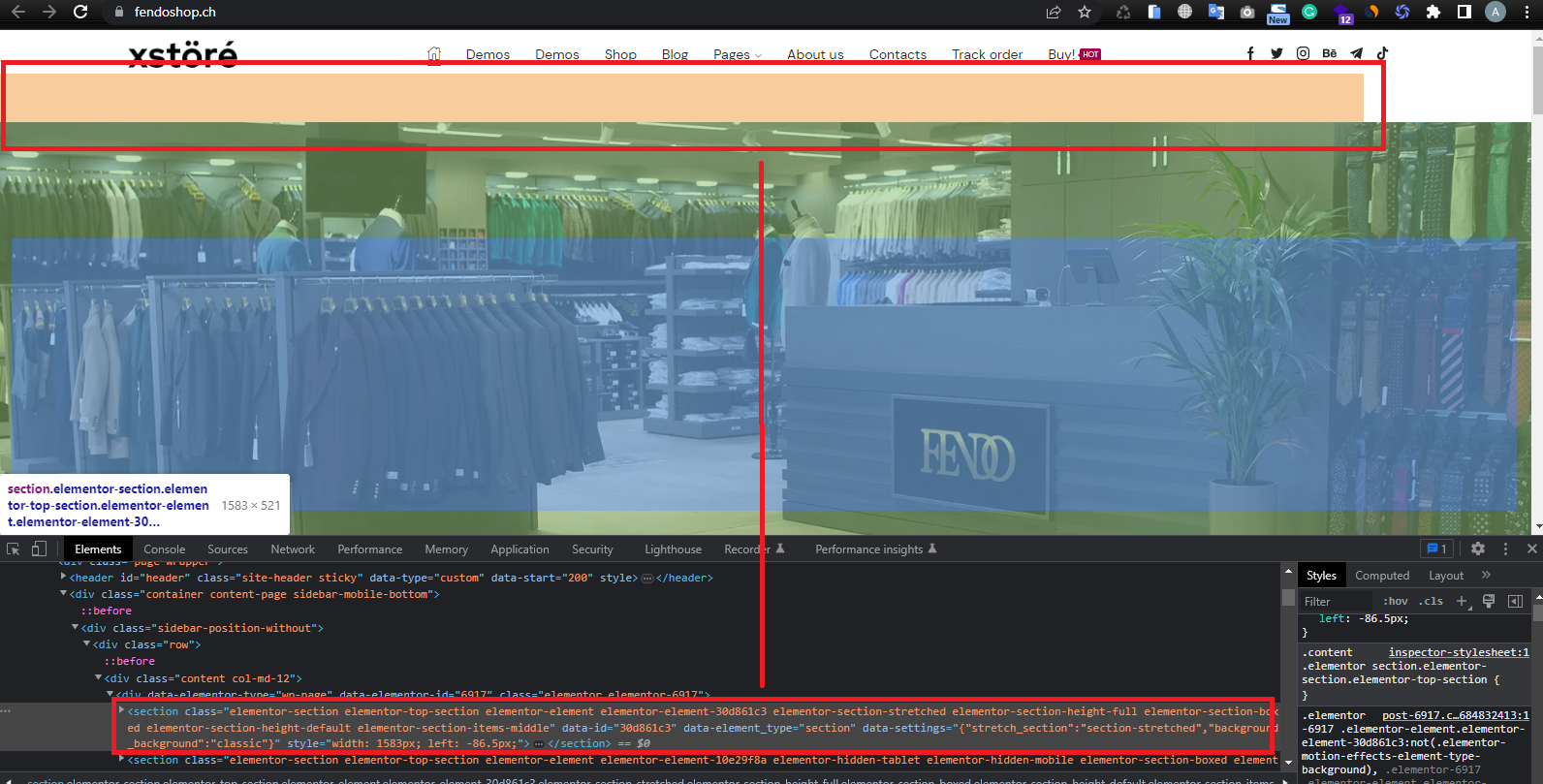
Task: Go to the About us page
Action: point(815,54)
